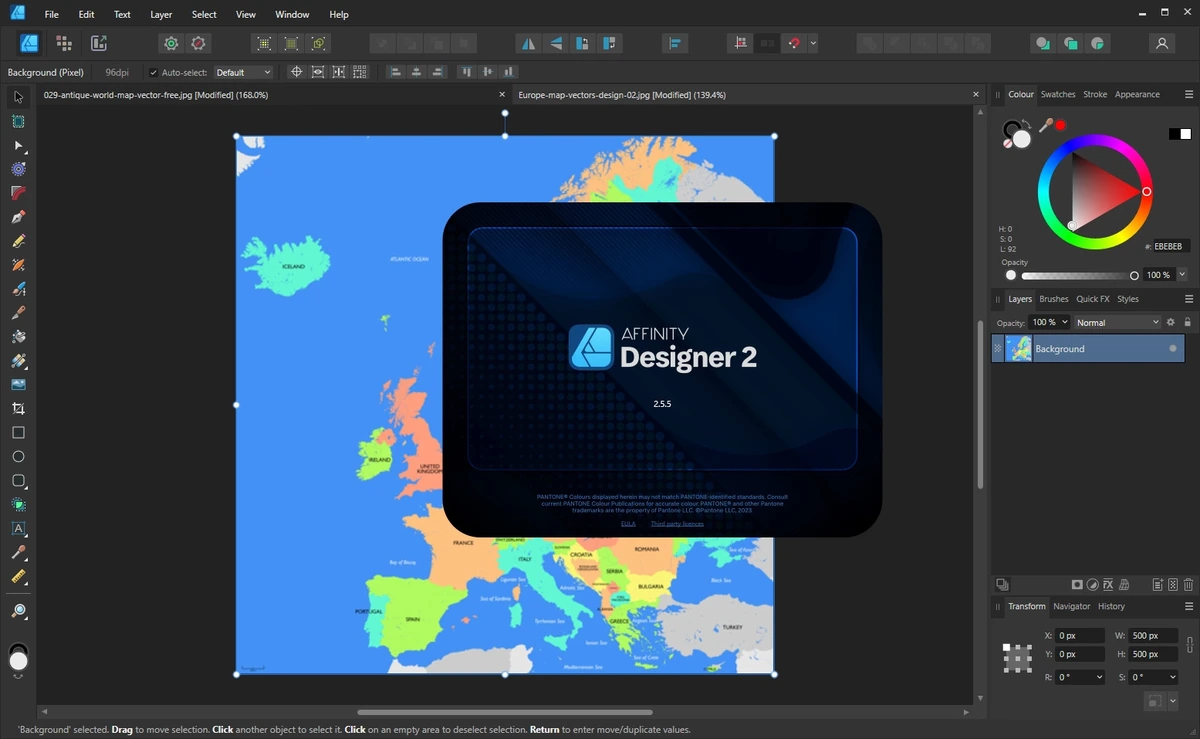Select the Move tool
Image resolution: width=1200 pixels, height=739 pixels.
18,97
